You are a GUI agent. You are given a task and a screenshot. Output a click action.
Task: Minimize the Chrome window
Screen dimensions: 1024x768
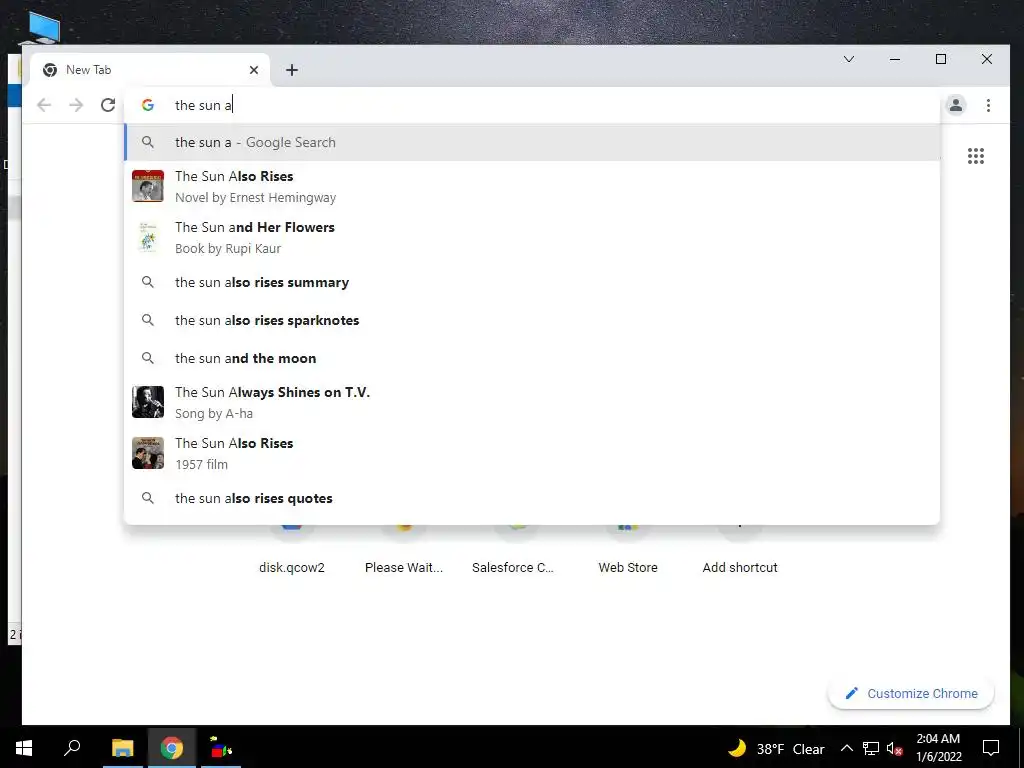(895, 59)
